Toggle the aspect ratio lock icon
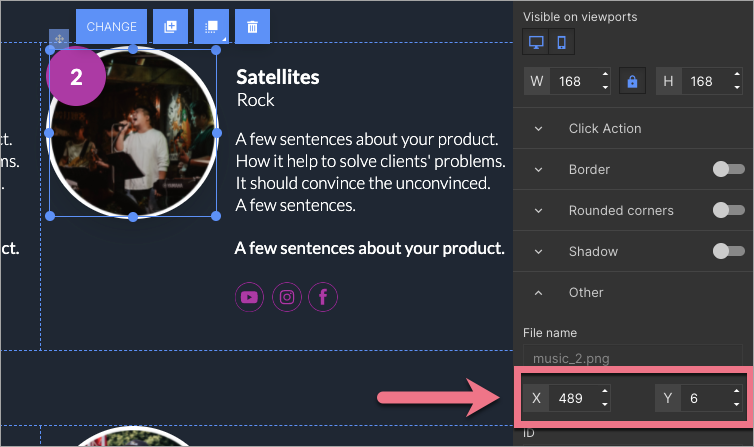The height and width of the screenshot is (447, 754). [631, 81]
